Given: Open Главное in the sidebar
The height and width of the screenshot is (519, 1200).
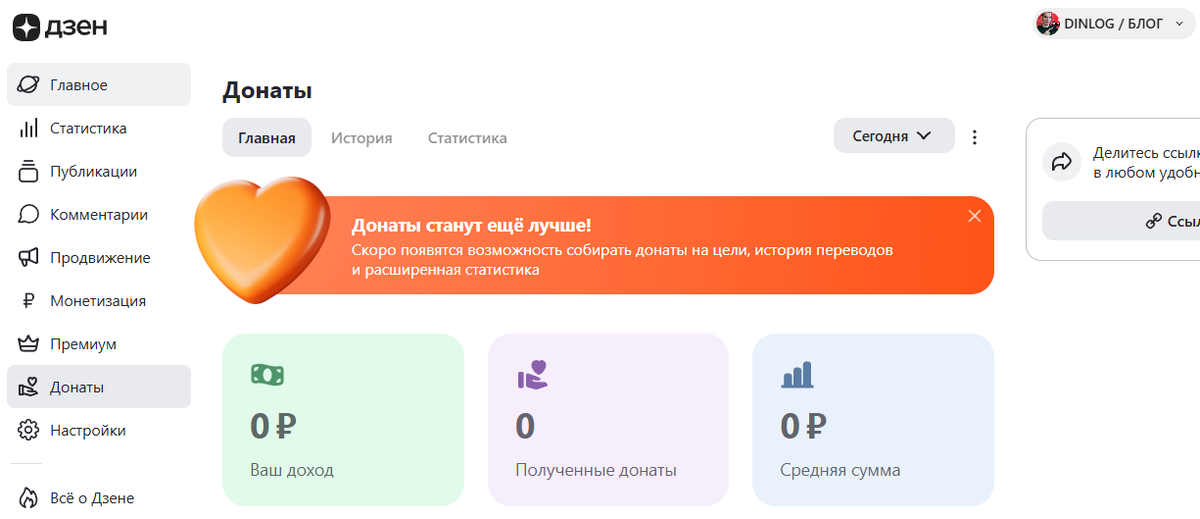Looking at the screenshot, I should [99, 85].
